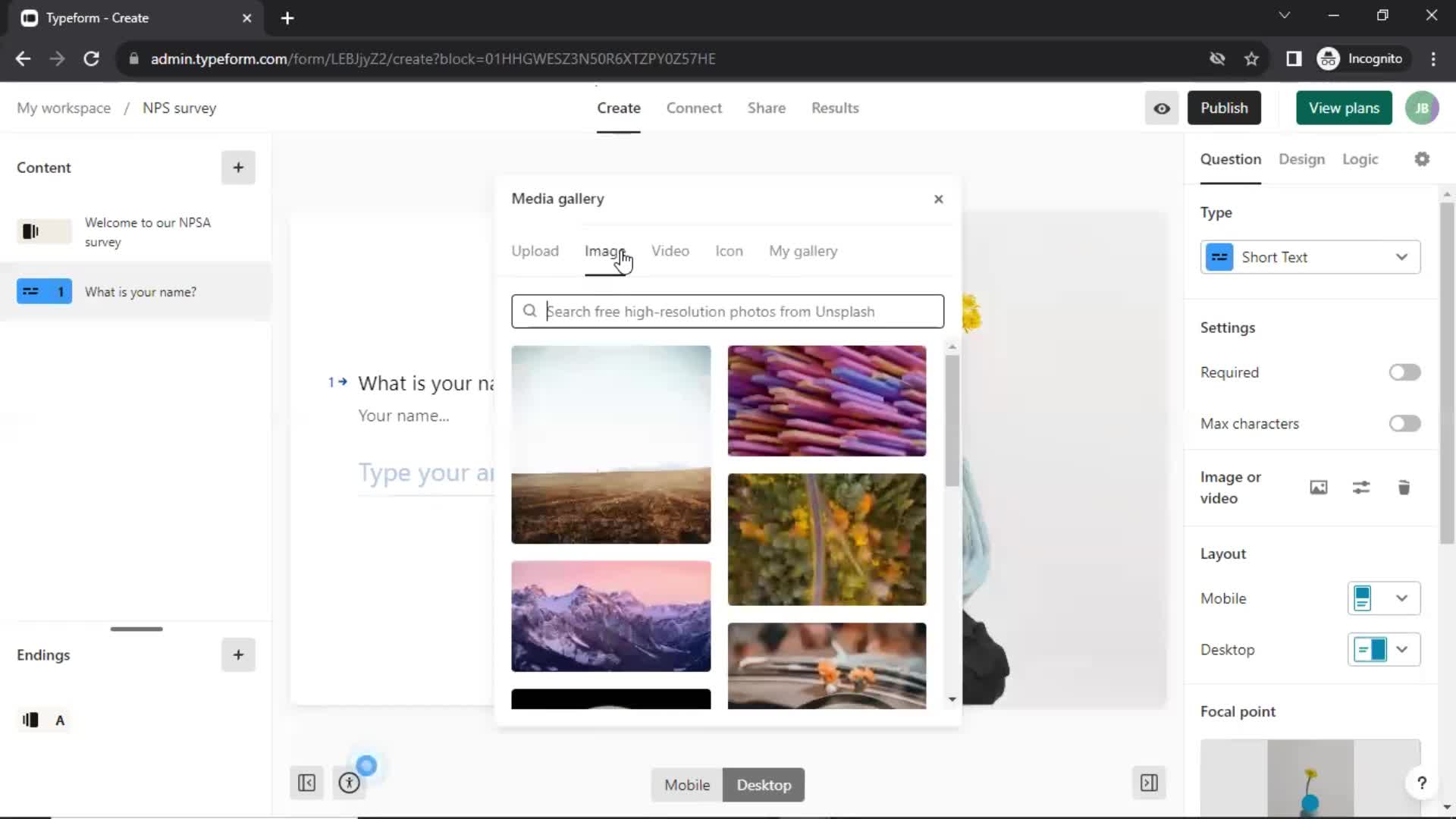Switch preview to Desktop
The image size is (1456, 819).
click(x=764, y=785)
